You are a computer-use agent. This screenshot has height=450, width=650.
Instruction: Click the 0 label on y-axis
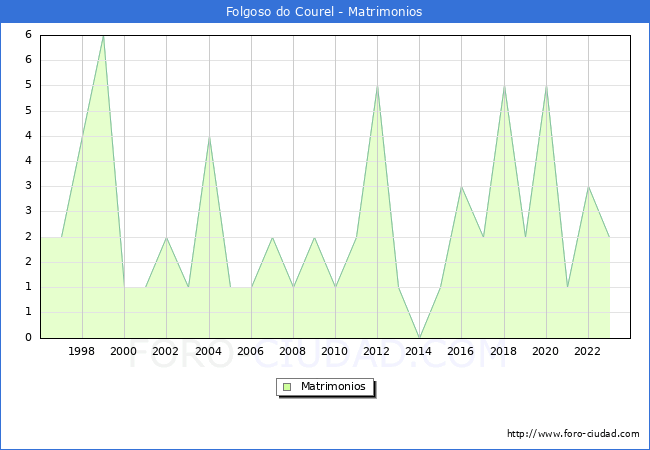[29, 338]
